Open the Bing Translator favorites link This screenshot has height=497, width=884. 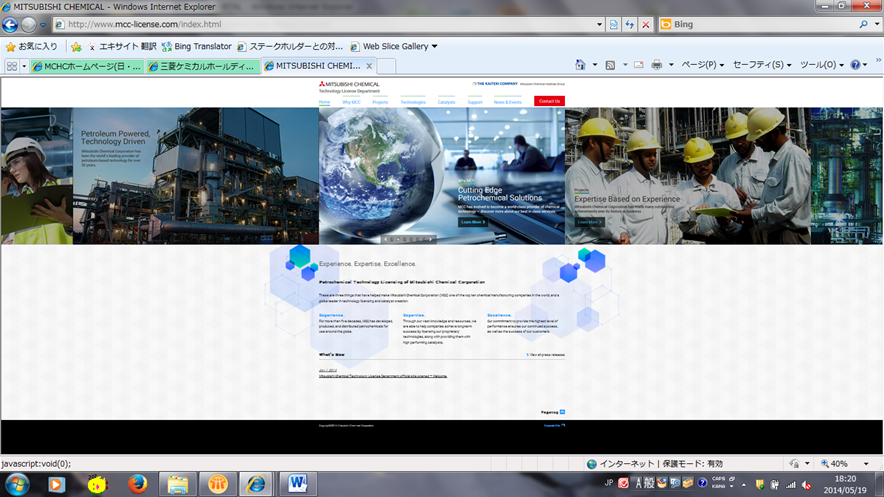pyautogui.click(x=197, y=46)
